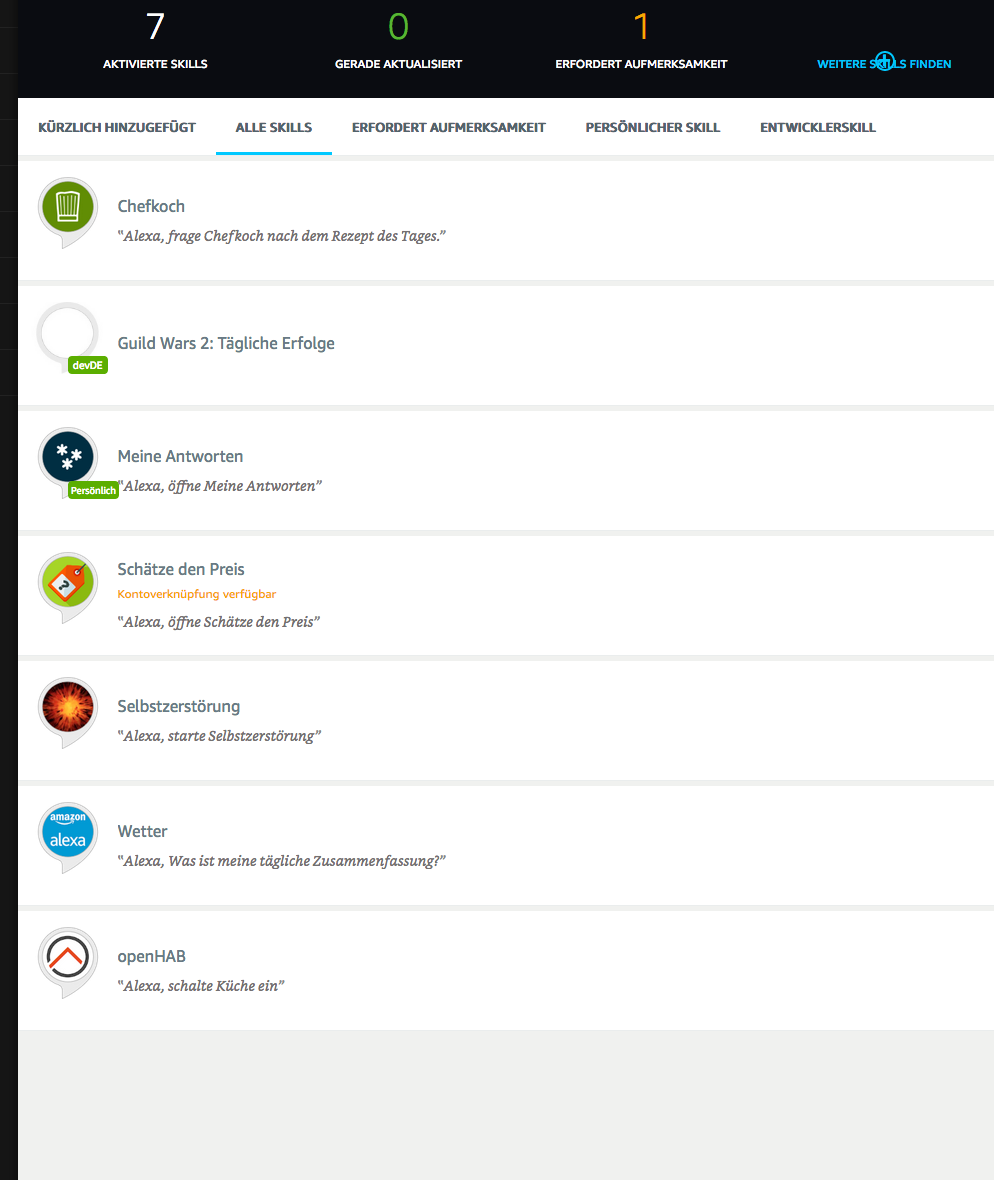The width and height of the screenshot is (994, 1180).
Task: Open the Wetter skill title
Action: coord(142,831)
